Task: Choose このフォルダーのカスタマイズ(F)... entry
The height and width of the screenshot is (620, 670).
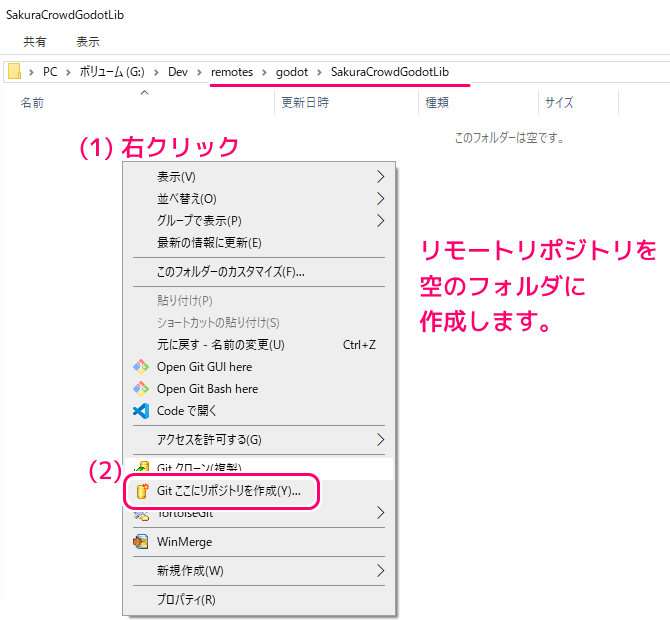Action: [230, 271]
